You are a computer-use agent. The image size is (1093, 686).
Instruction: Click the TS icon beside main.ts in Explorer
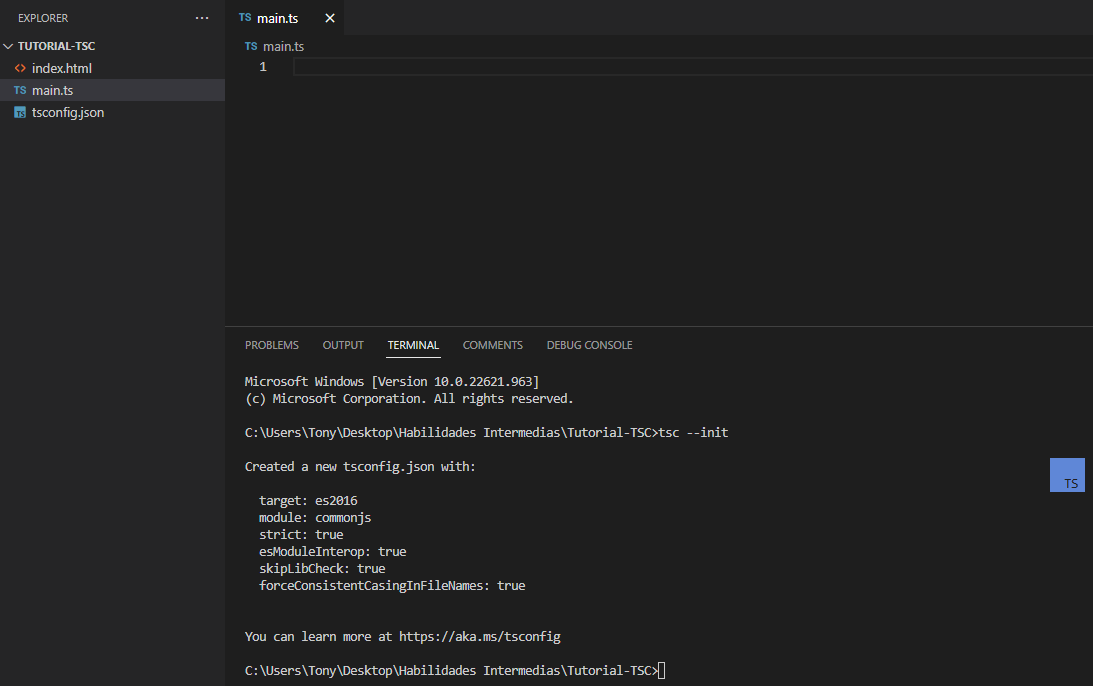[x=20, y=91]
